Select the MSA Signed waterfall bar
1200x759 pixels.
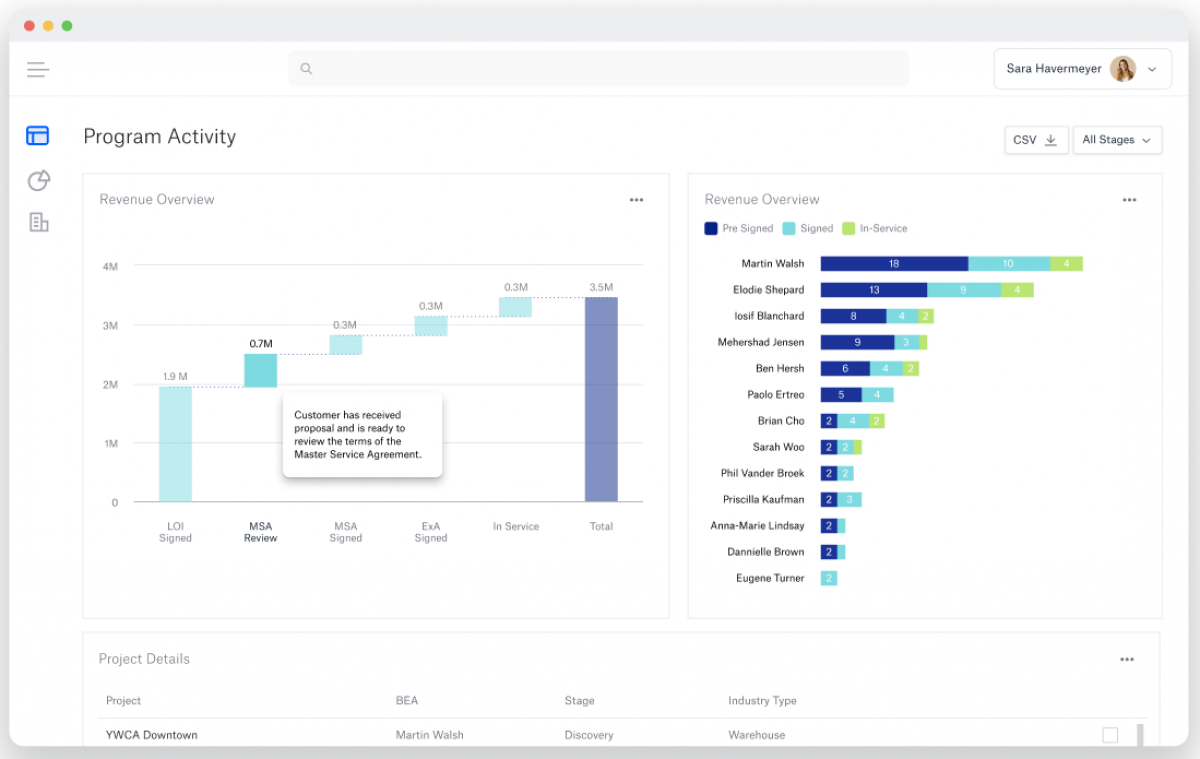click(346, 345)
